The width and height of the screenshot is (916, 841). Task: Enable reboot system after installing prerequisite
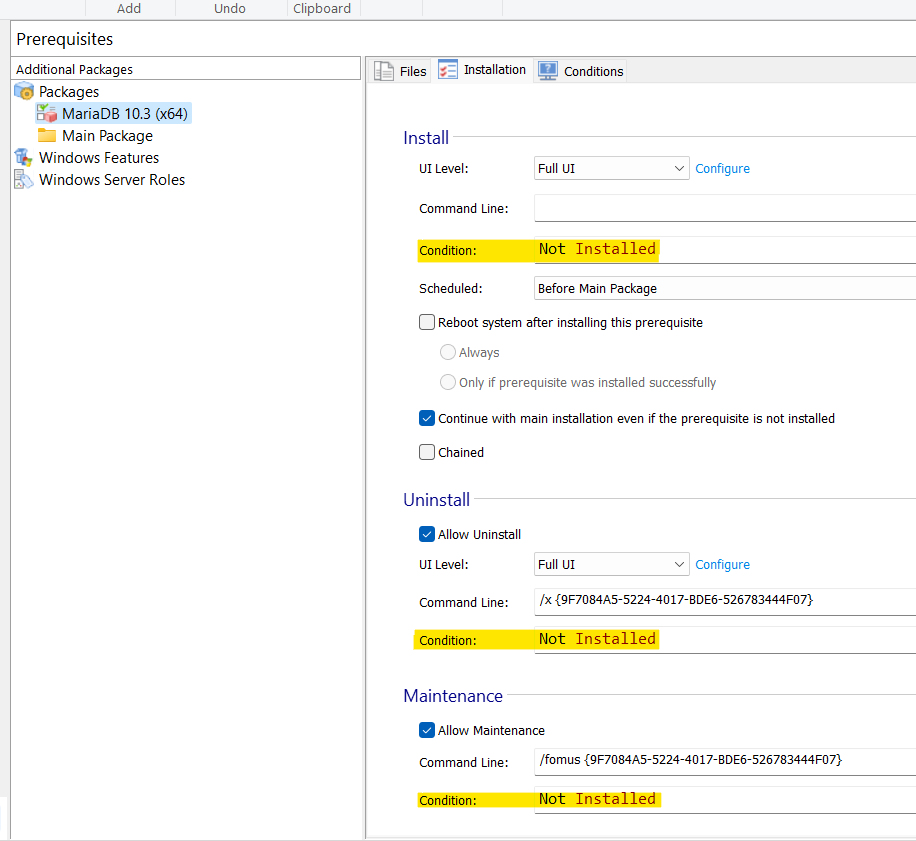(x=427, y=323)
